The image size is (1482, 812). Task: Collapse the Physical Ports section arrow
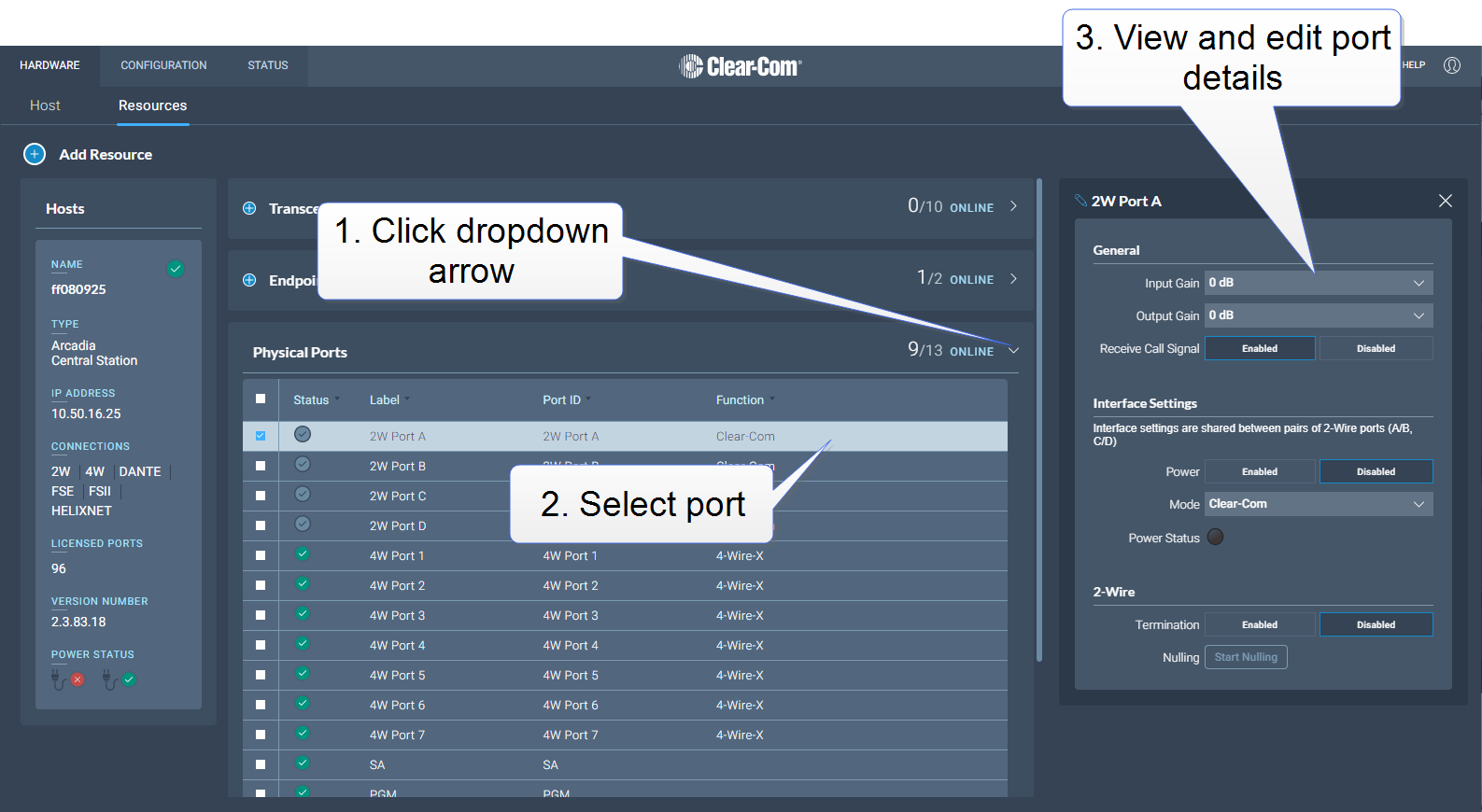click(x=1013, y=351)
